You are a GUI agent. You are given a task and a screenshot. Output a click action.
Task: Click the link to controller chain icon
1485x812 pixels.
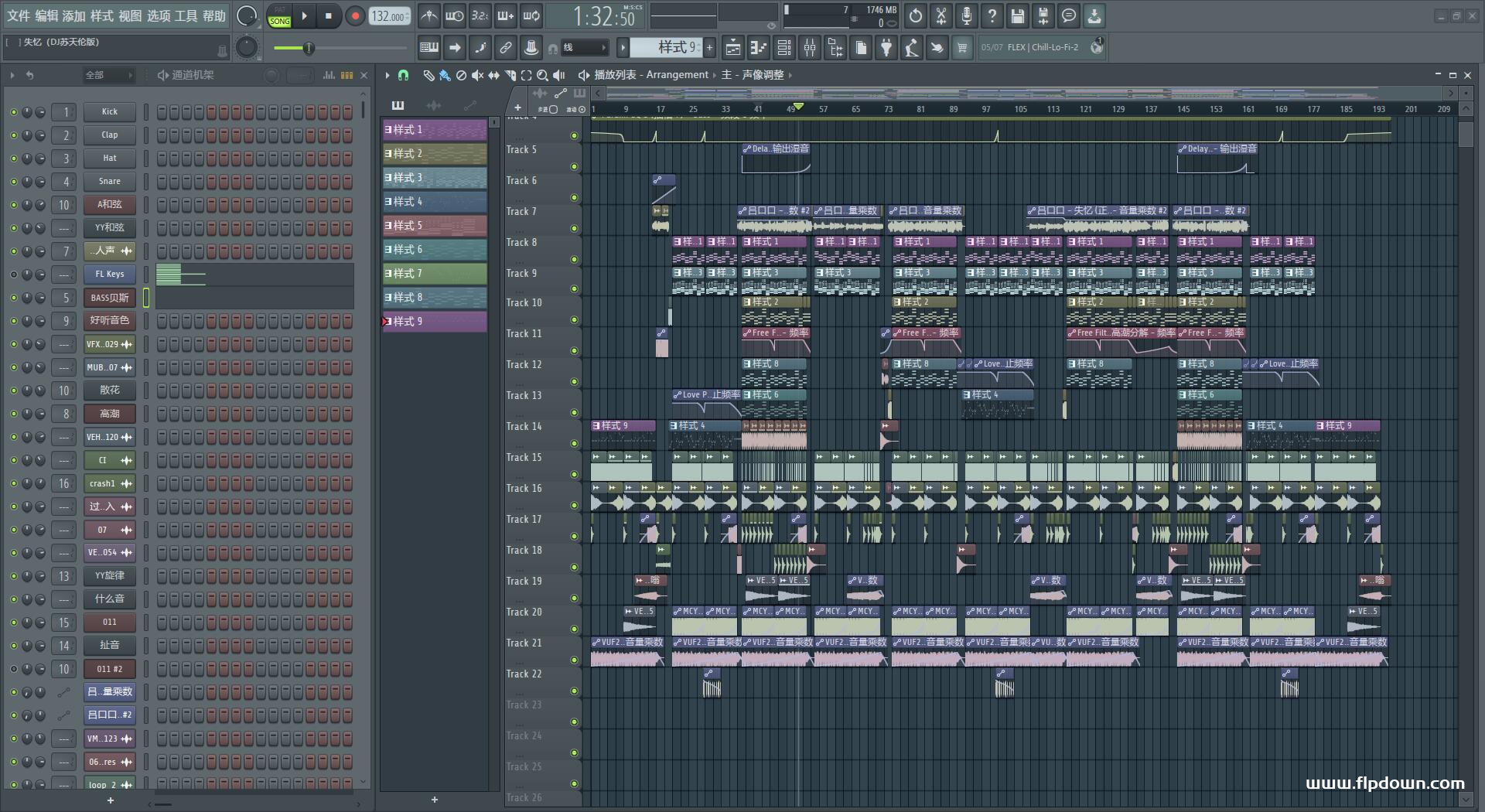505,48
